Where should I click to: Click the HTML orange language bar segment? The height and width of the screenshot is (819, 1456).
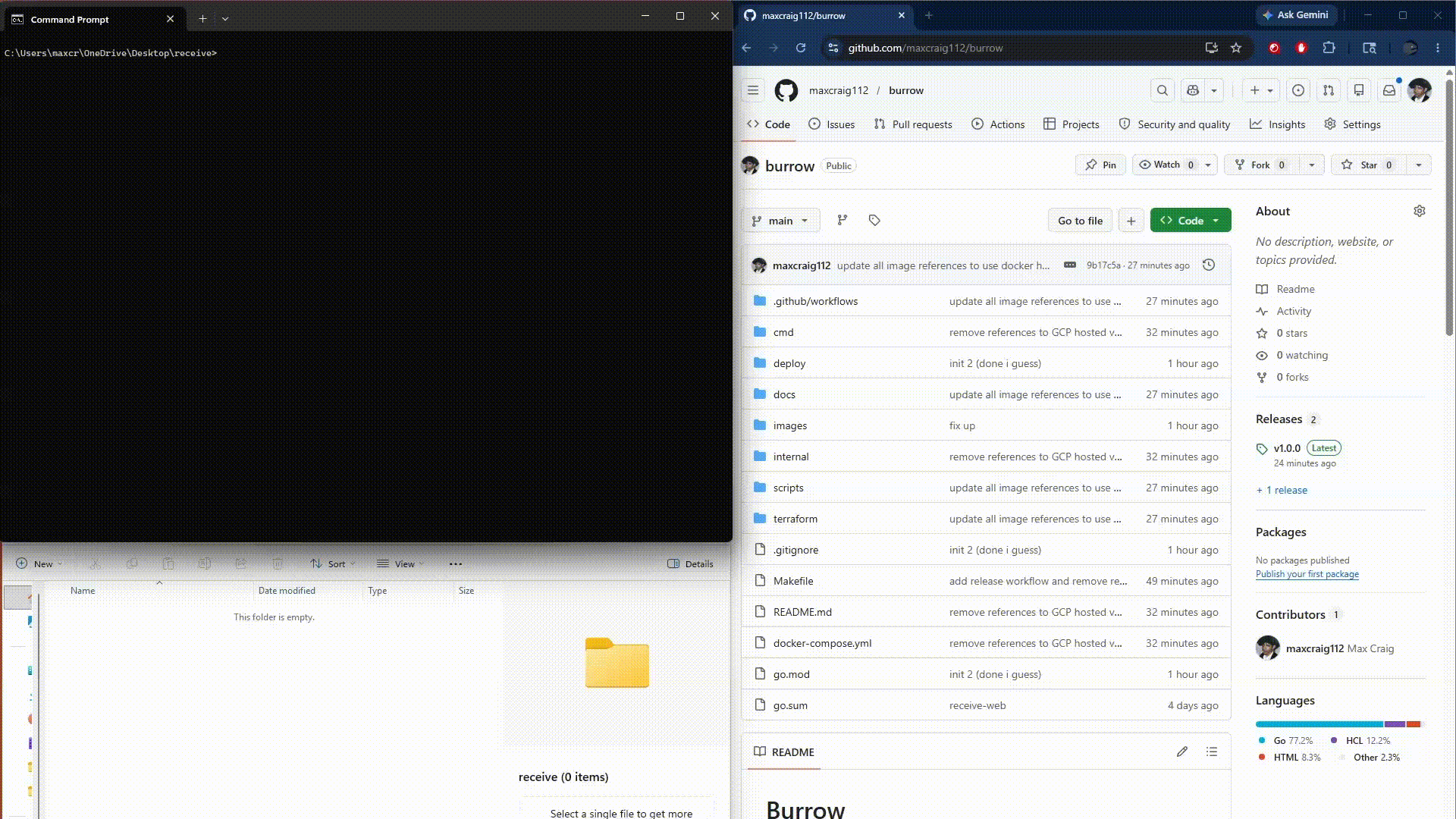tap(1414, 724)
